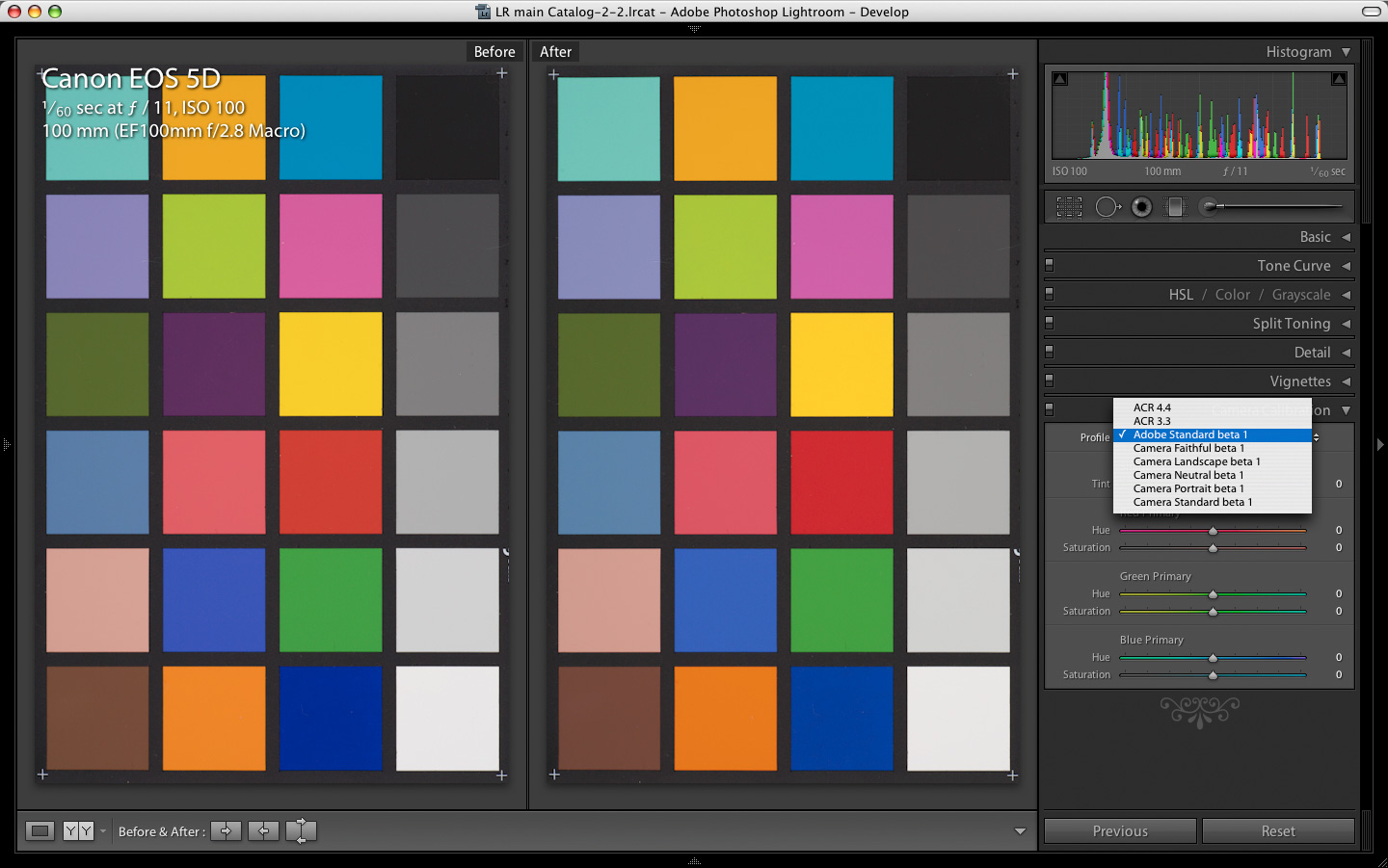The image size is (1388, 868).
Task: Click the Previous button
Action: pos(1120,830)
